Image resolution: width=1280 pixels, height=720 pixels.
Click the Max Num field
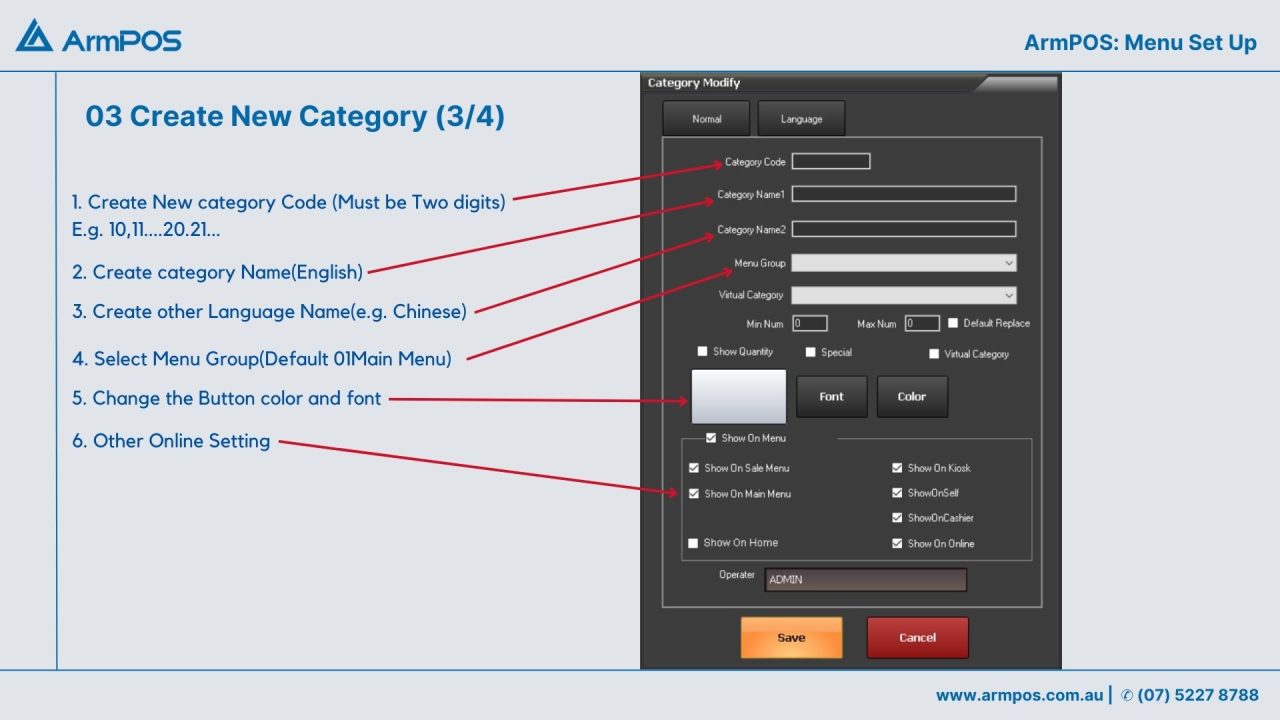click(x=922, y=323)
